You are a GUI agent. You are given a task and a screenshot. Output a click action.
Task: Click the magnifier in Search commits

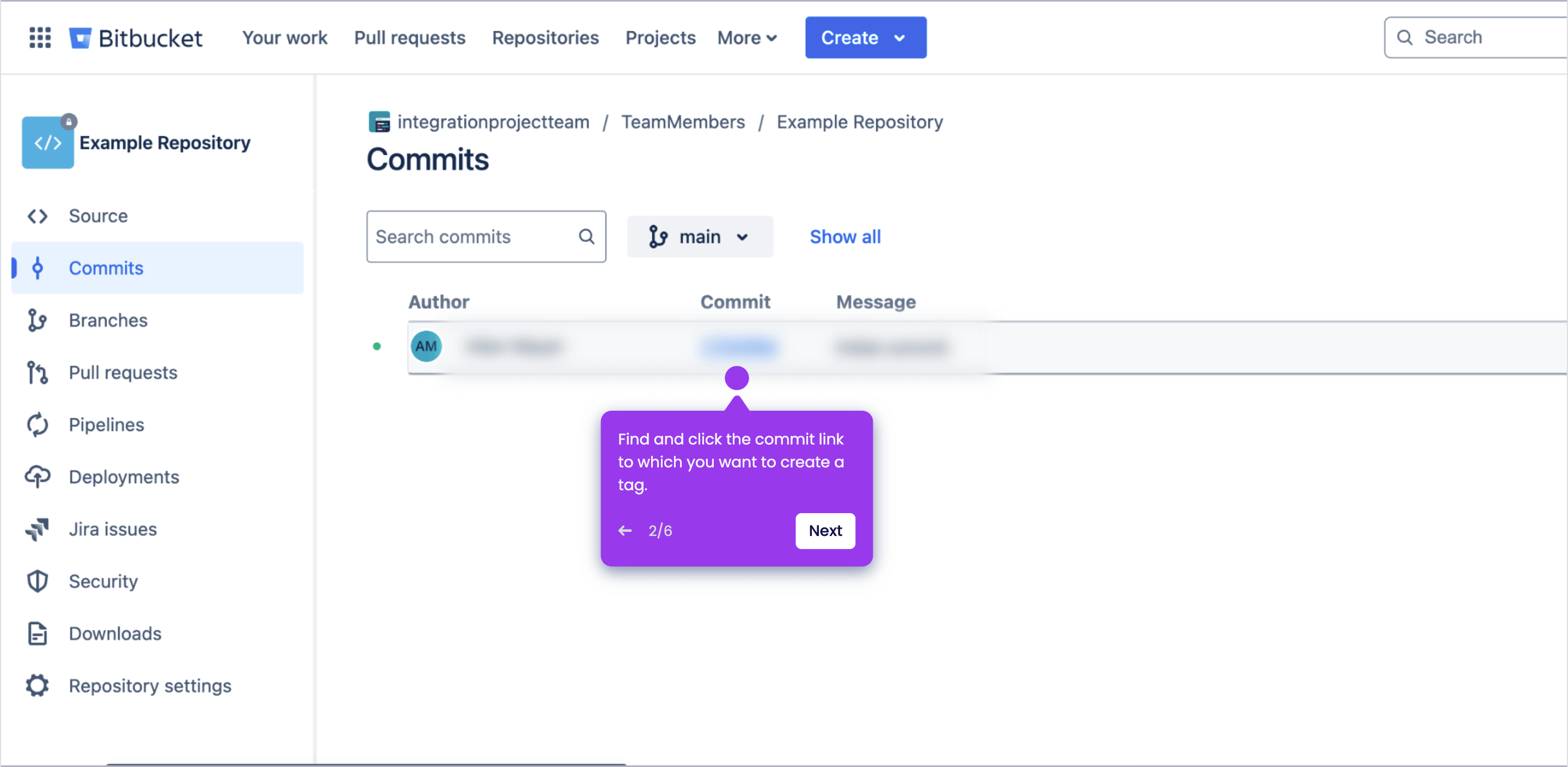point(586,236)
